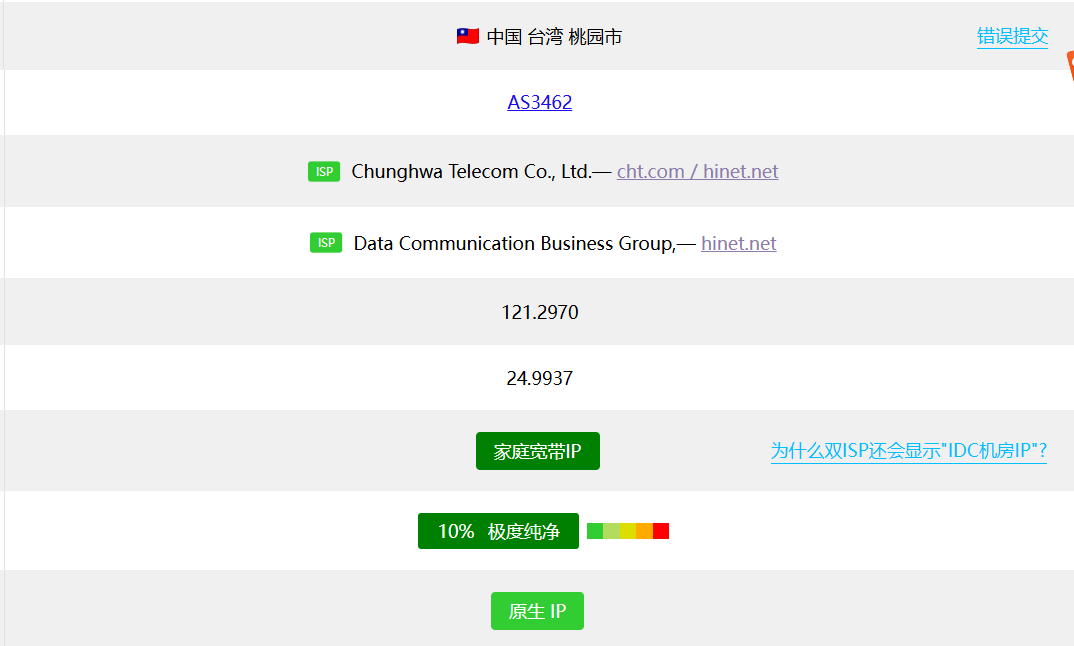Open the hinet.net link for Data Communication
1074x646 pixels.
738,243
